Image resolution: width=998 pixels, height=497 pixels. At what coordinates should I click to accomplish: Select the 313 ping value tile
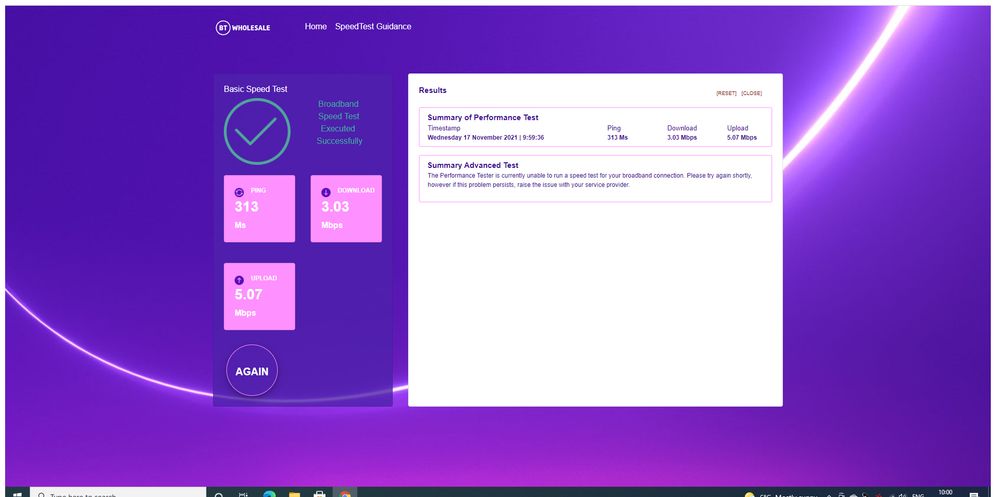click(x=260, y=209)
